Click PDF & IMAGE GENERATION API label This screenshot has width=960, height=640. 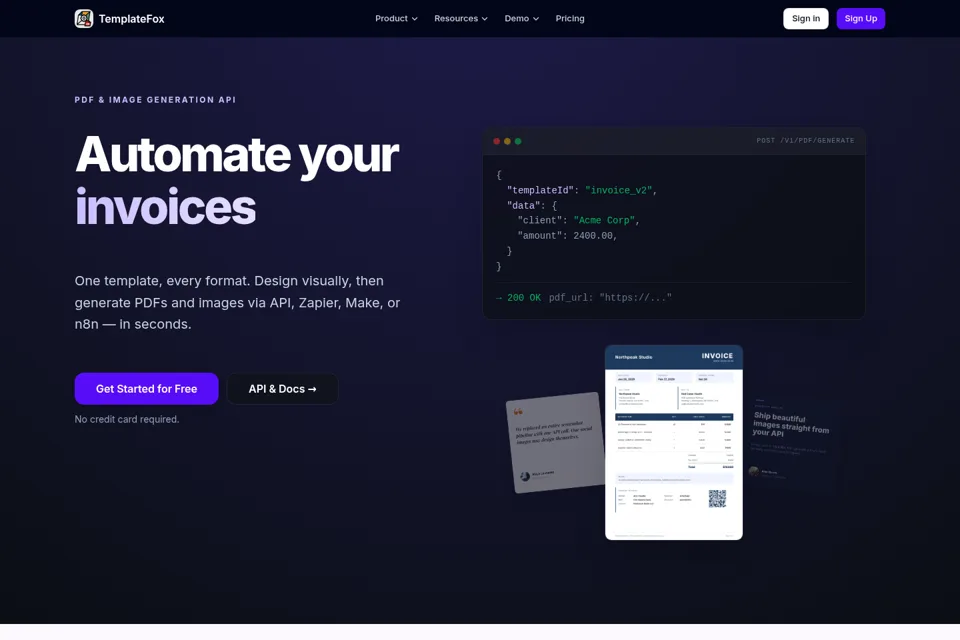(155, 100)
